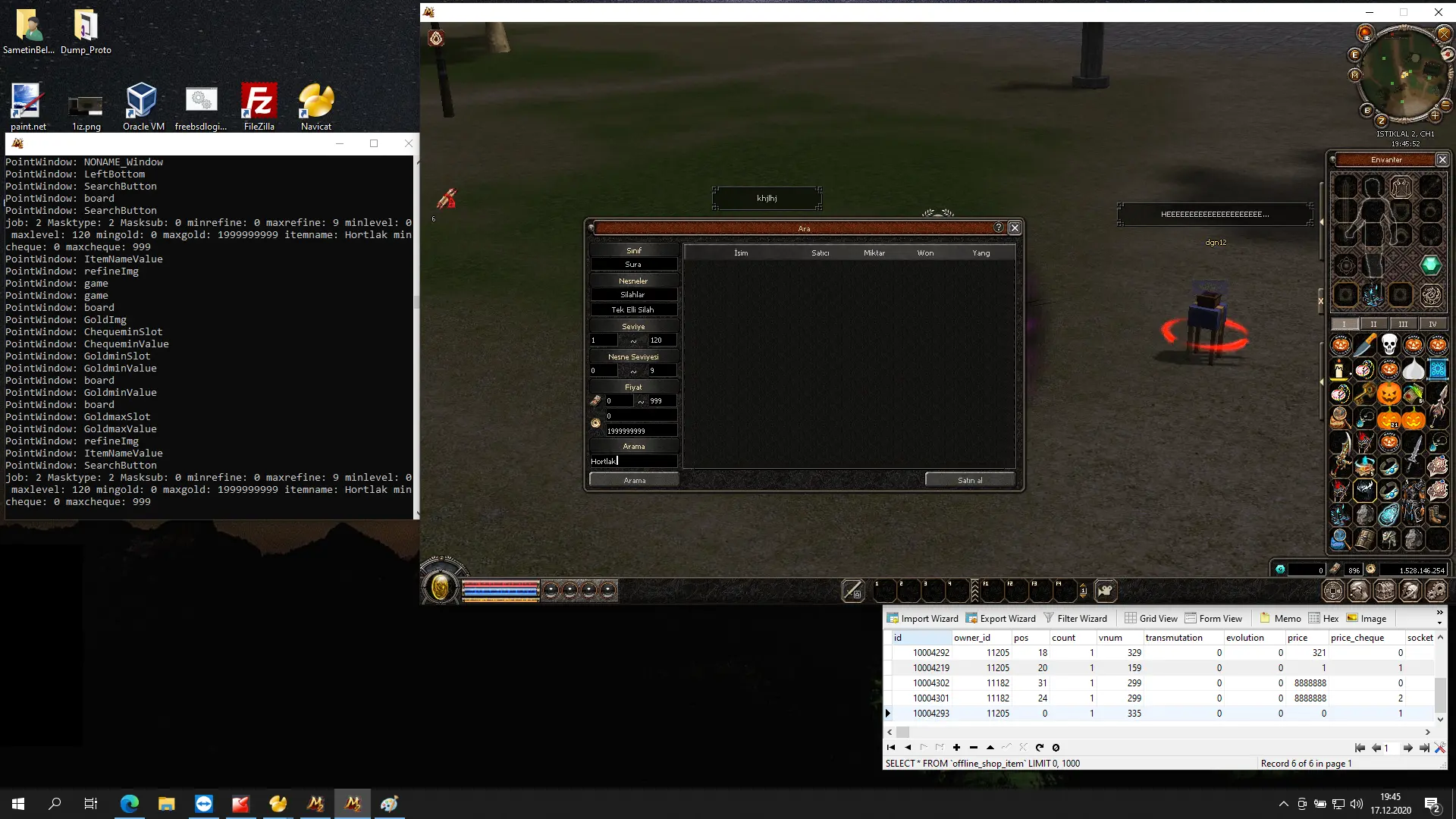The image size is (1456, 819).
Task: Click the refresh records icon in Navicat
Action: 1040,748
